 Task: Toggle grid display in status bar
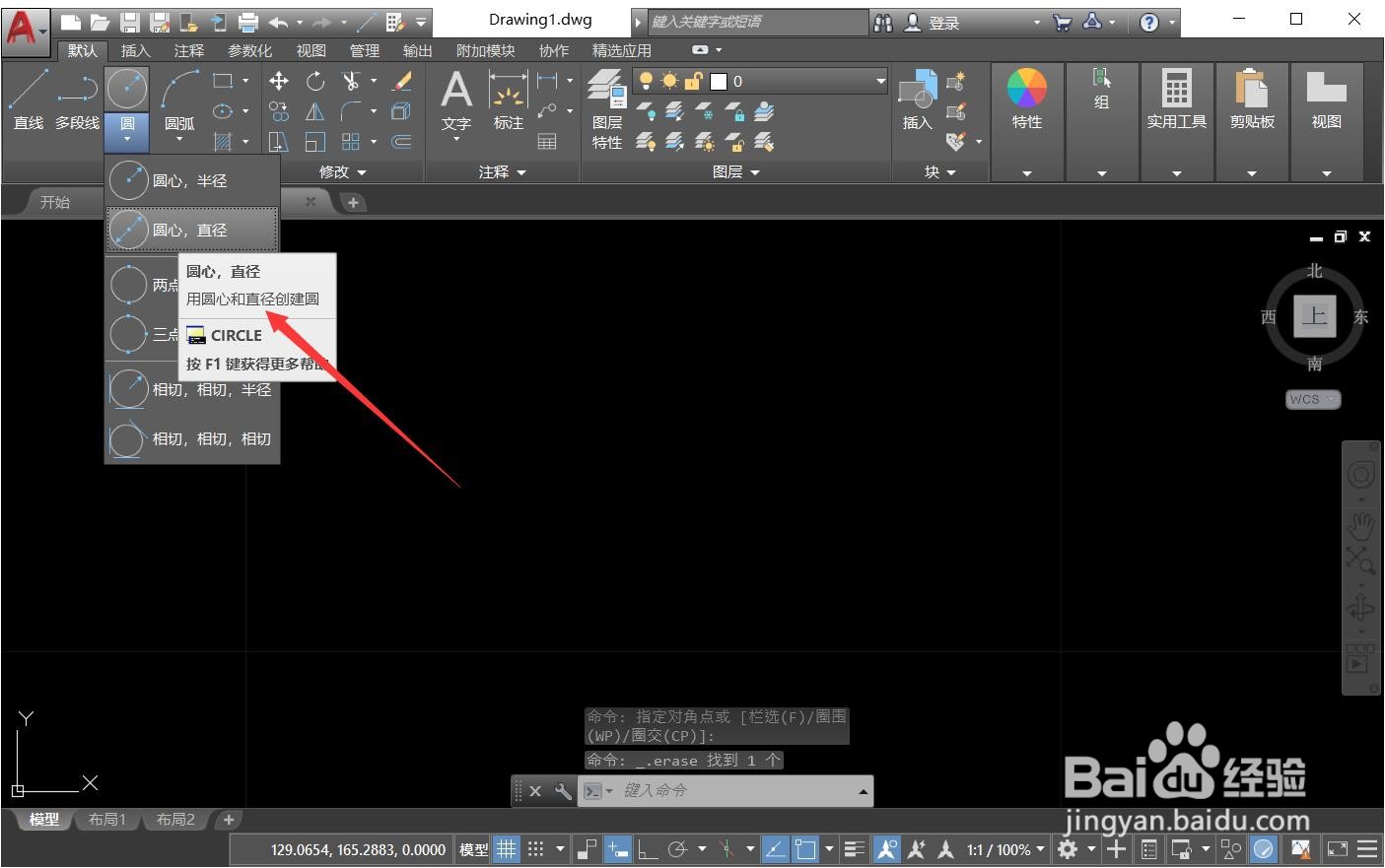click(506, 848)
